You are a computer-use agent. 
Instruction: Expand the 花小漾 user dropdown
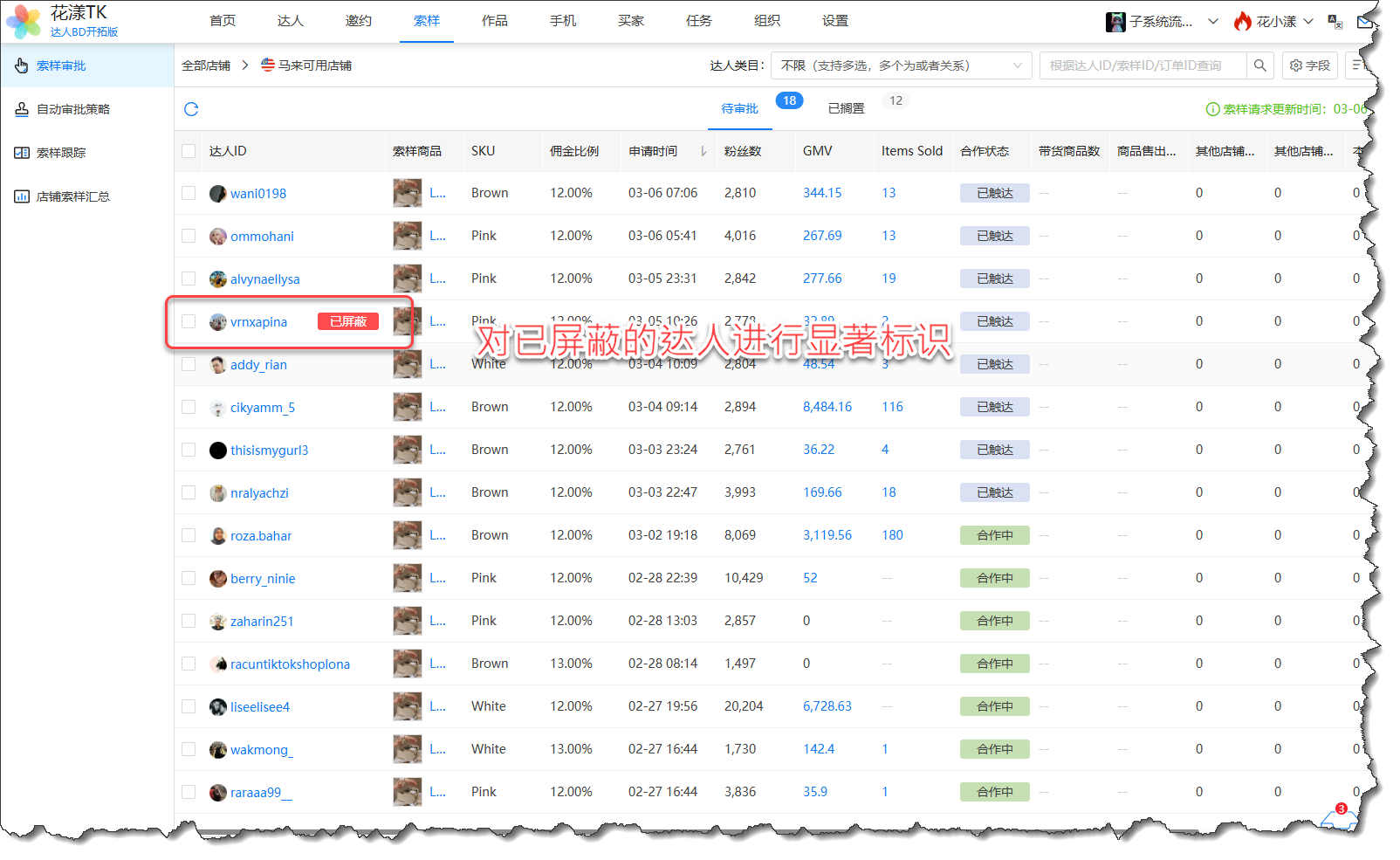(1273, 22)
